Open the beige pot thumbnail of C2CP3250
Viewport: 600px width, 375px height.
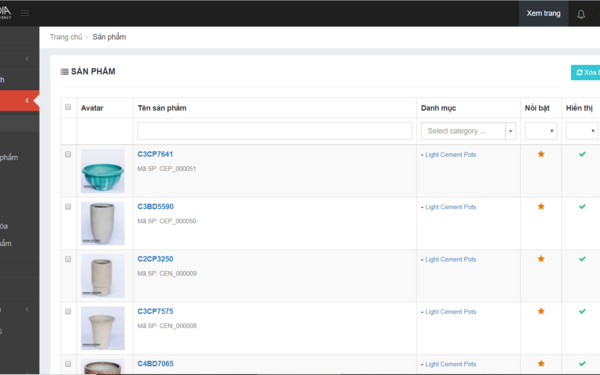pyautogui.click(x=103, y=276)
